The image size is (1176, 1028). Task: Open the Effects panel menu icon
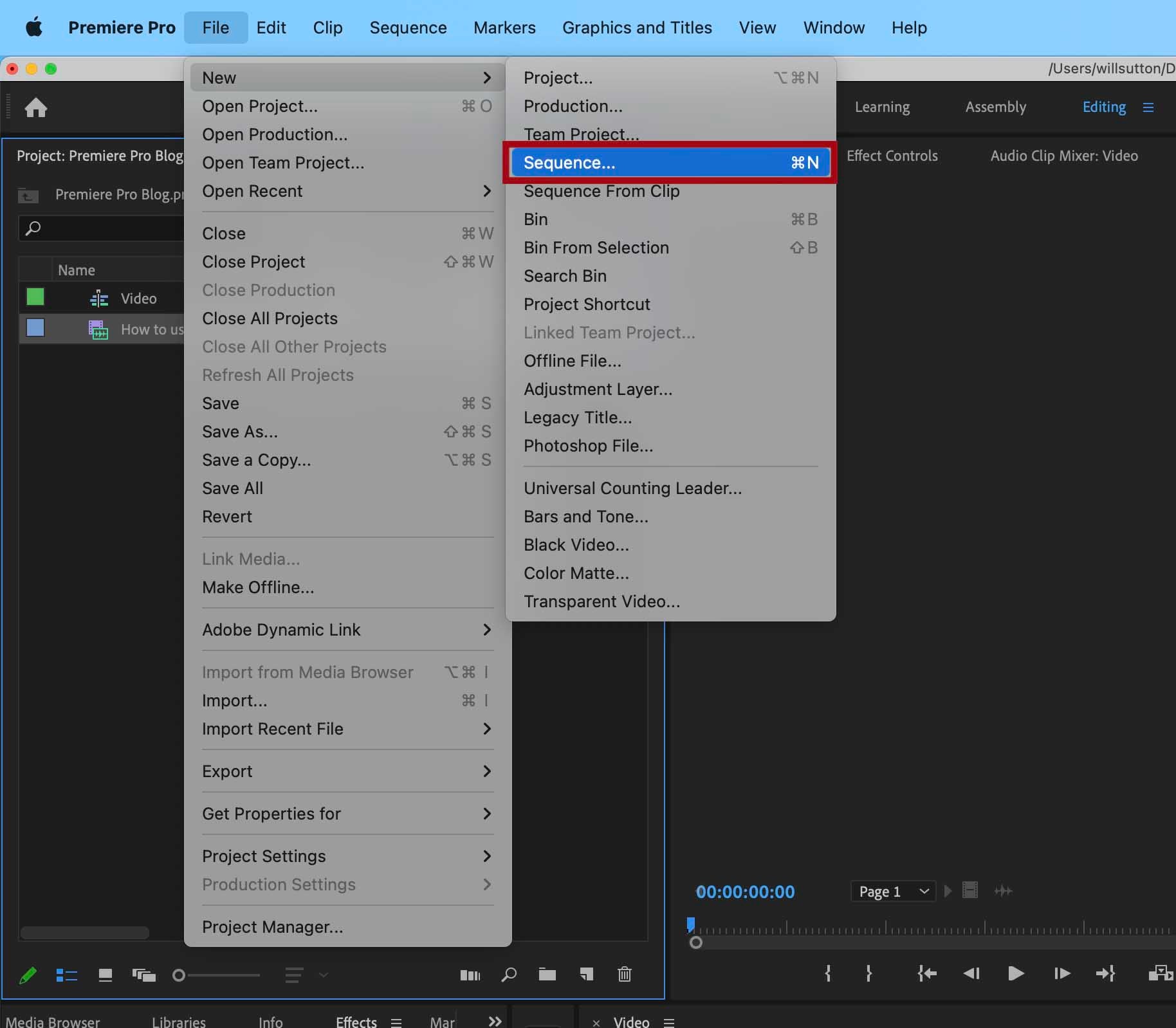pyautogui.click(x=396, y=1022)
